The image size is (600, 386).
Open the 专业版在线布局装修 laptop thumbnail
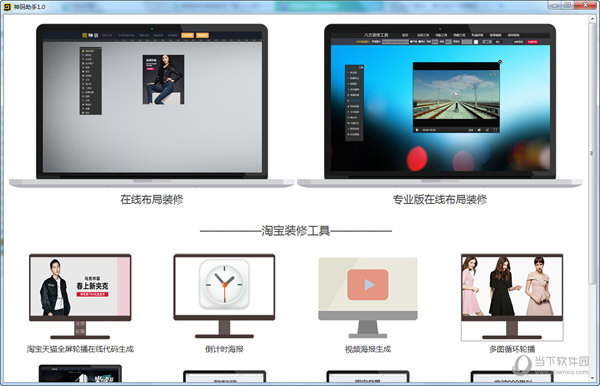point(440,106)
